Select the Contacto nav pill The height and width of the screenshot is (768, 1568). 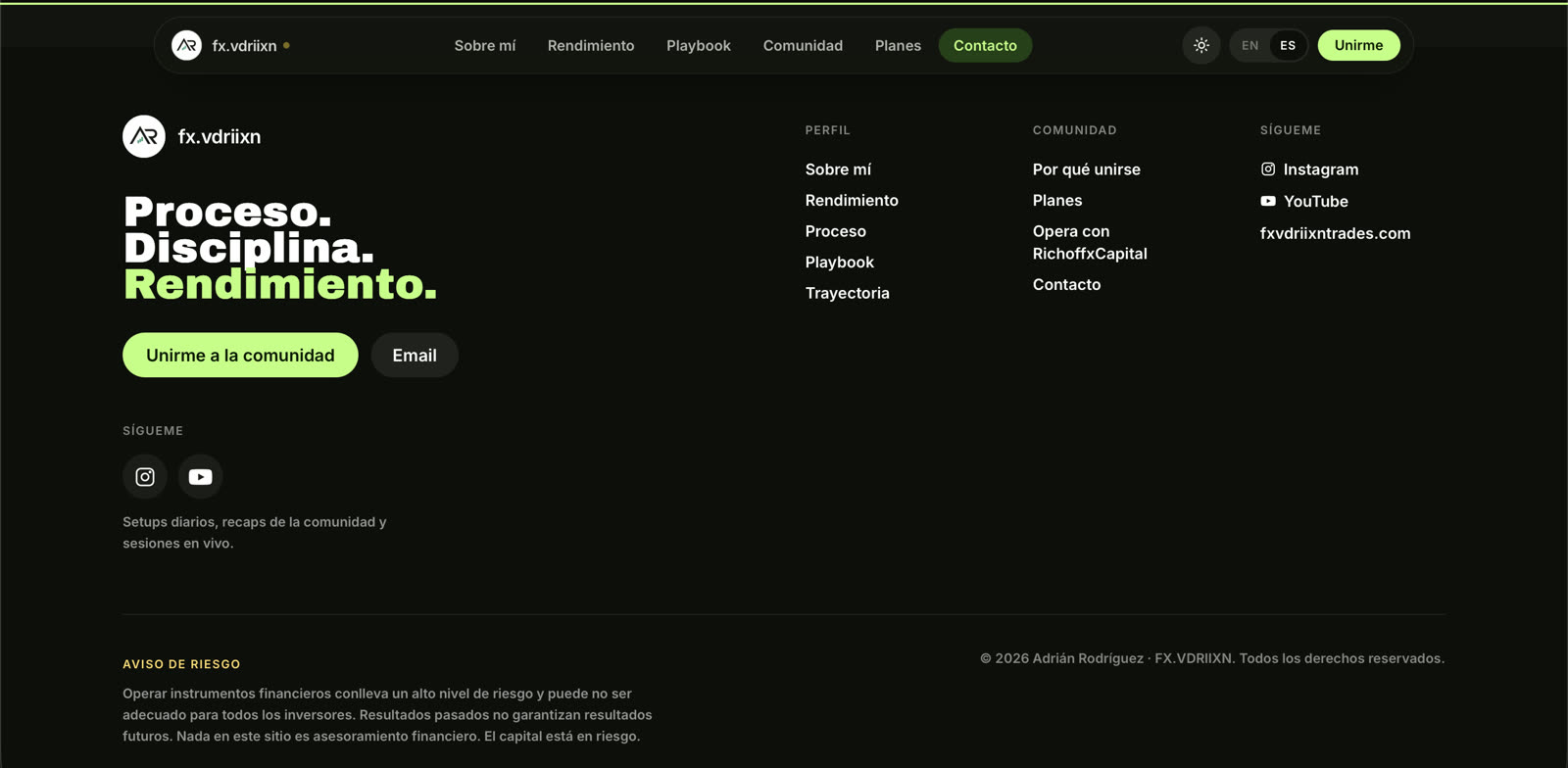click(x=985, y=45)
